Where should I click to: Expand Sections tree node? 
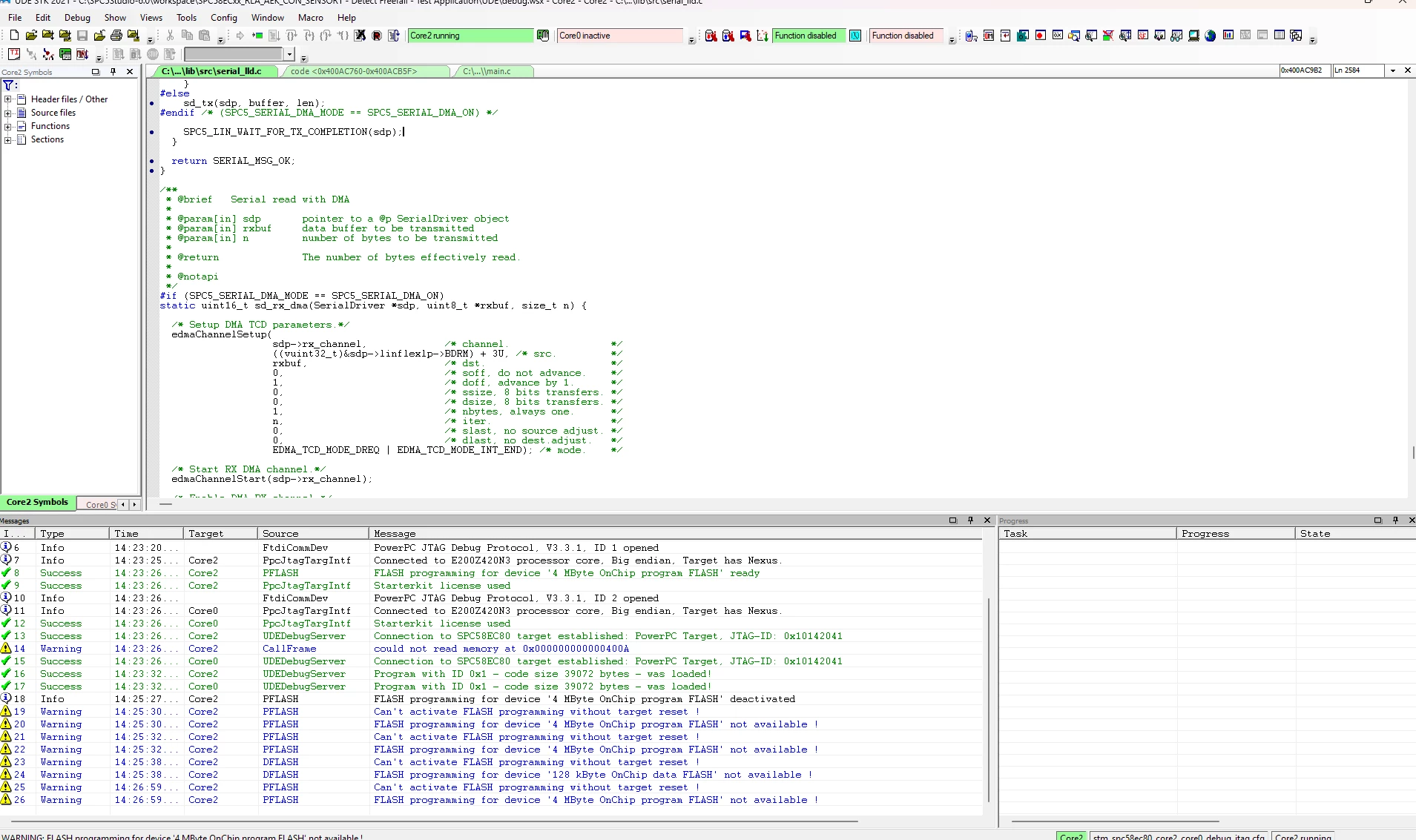point(8,139)
